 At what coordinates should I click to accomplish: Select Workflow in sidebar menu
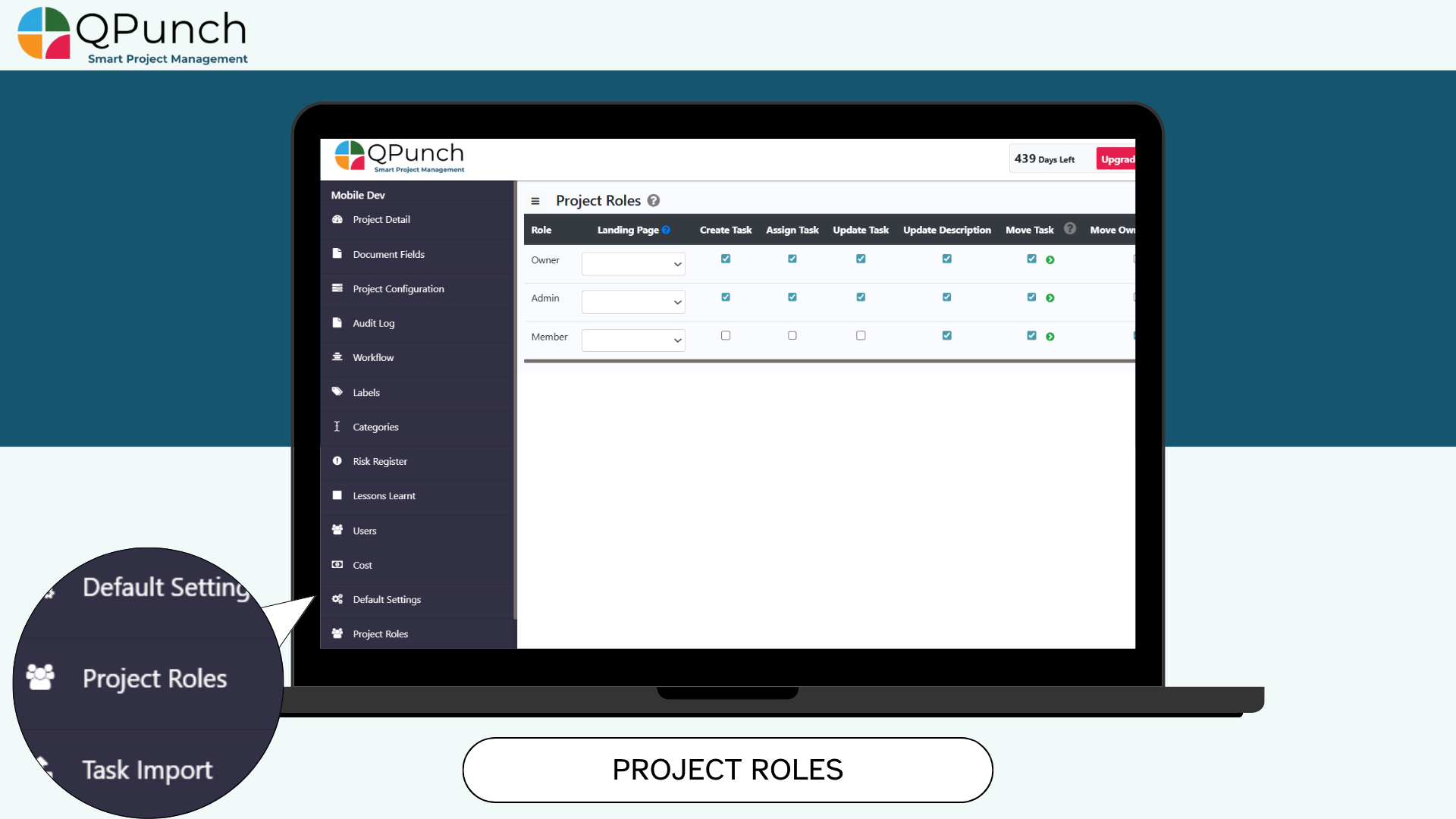tap(373, 357)
